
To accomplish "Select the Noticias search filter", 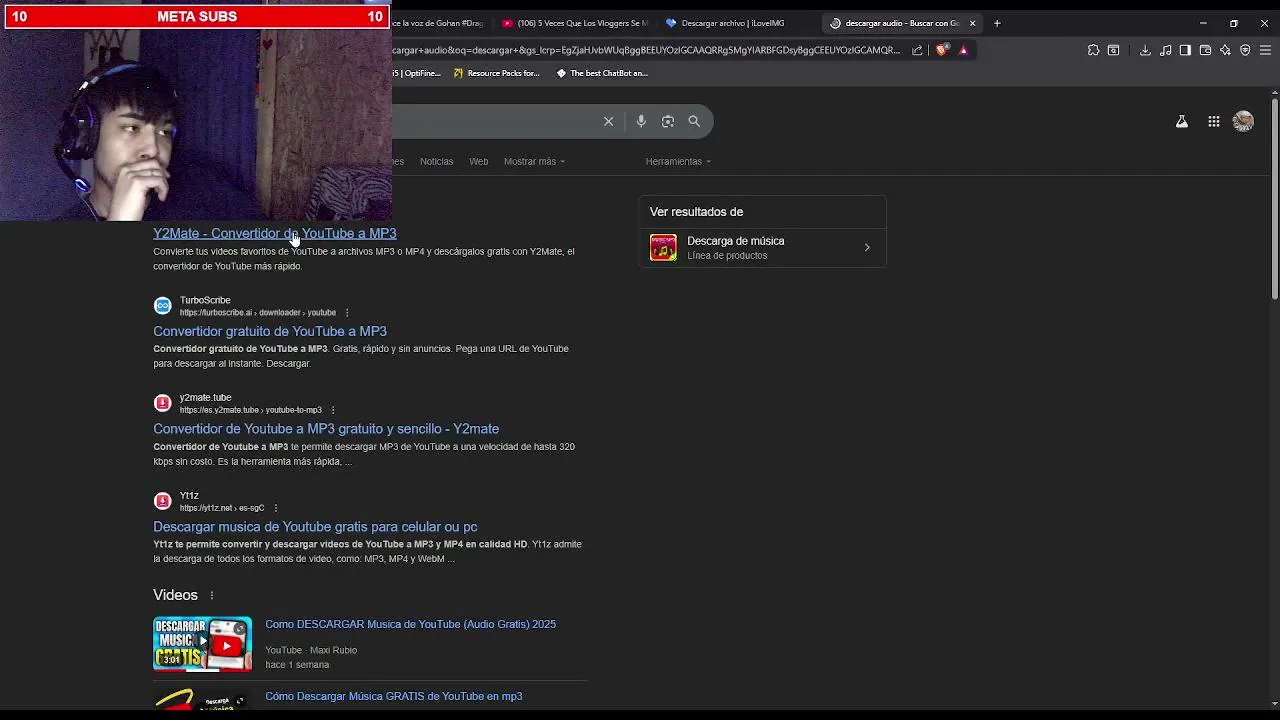I will click(436, 161).
